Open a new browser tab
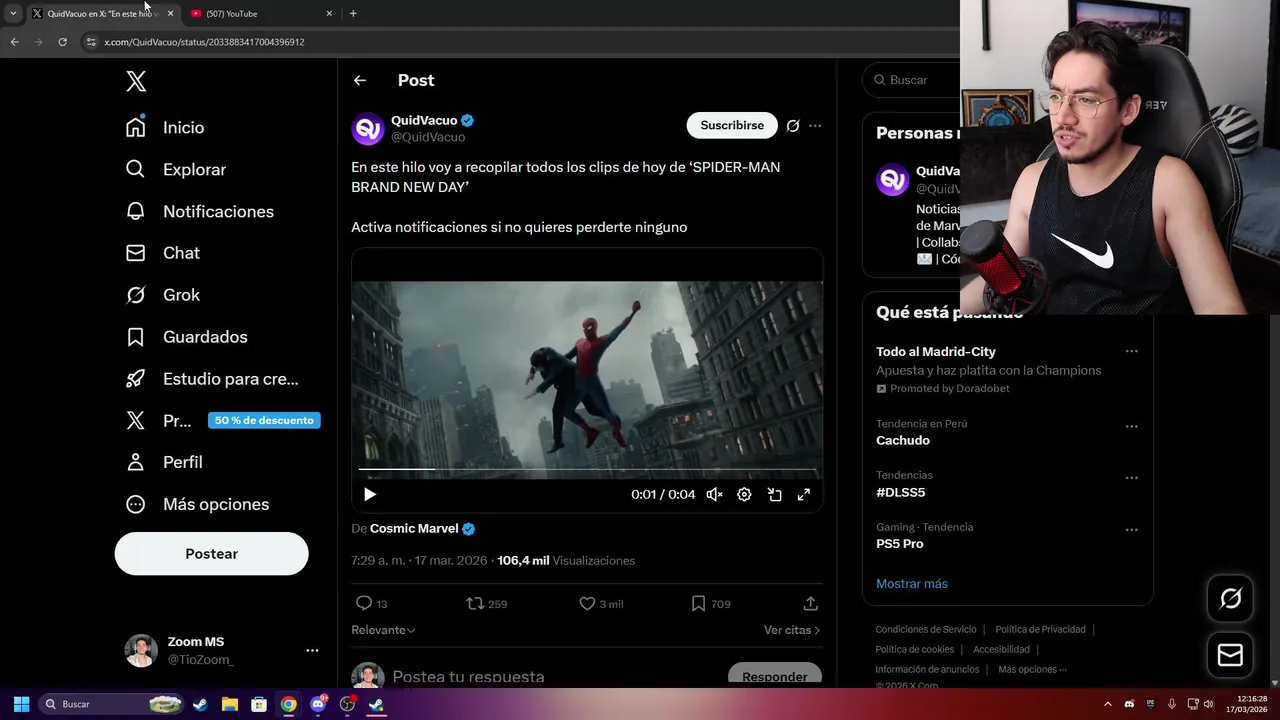This screenshot has height=720, width=1280. (x=353, y=13)
